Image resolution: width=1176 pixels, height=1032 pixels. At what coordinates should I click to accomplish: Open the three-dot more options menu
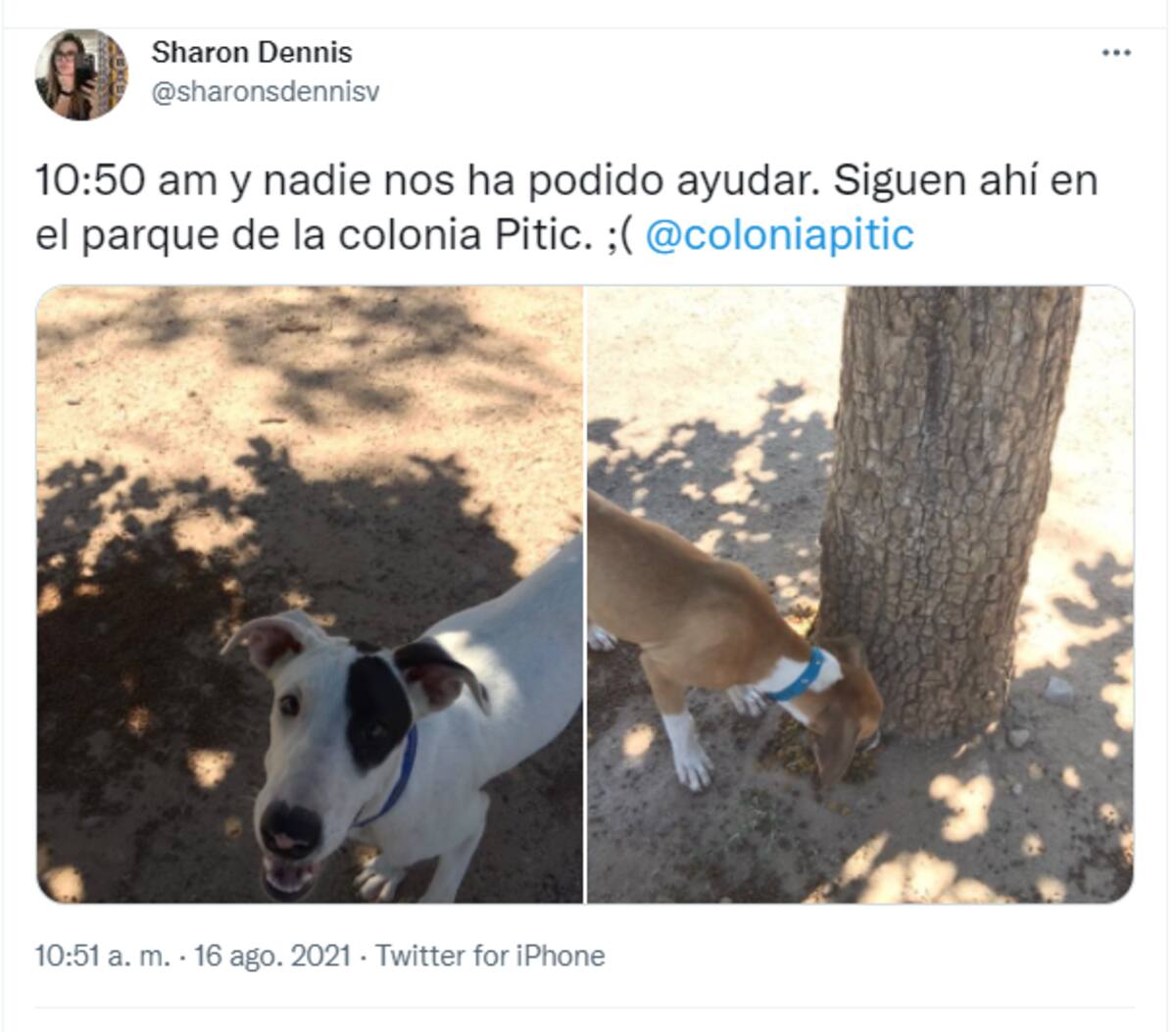pyautogui.click(x=1116, y=53)
